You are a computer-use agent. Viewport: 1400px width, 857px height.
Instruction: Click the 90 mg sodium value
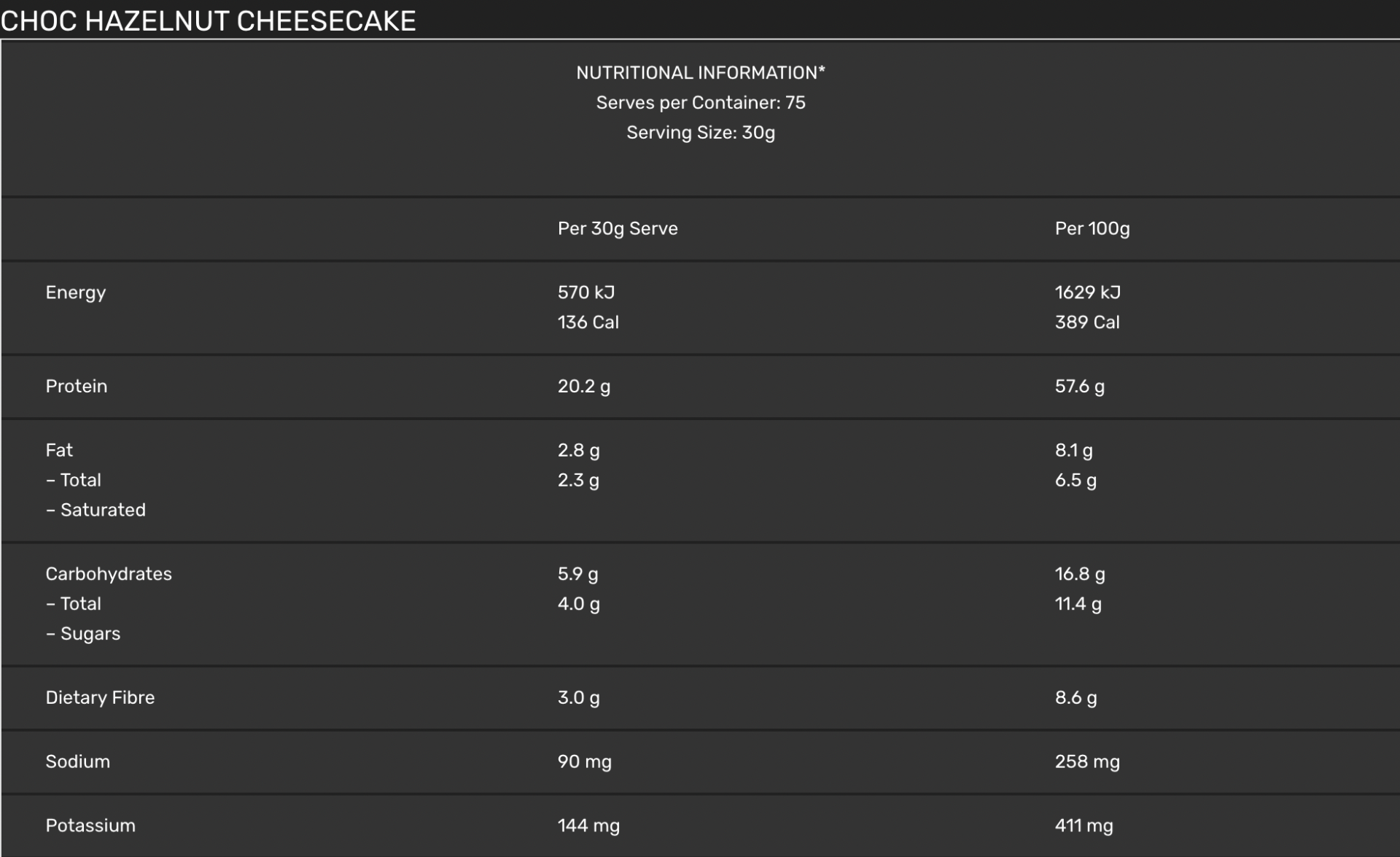[x=585, y=762]
